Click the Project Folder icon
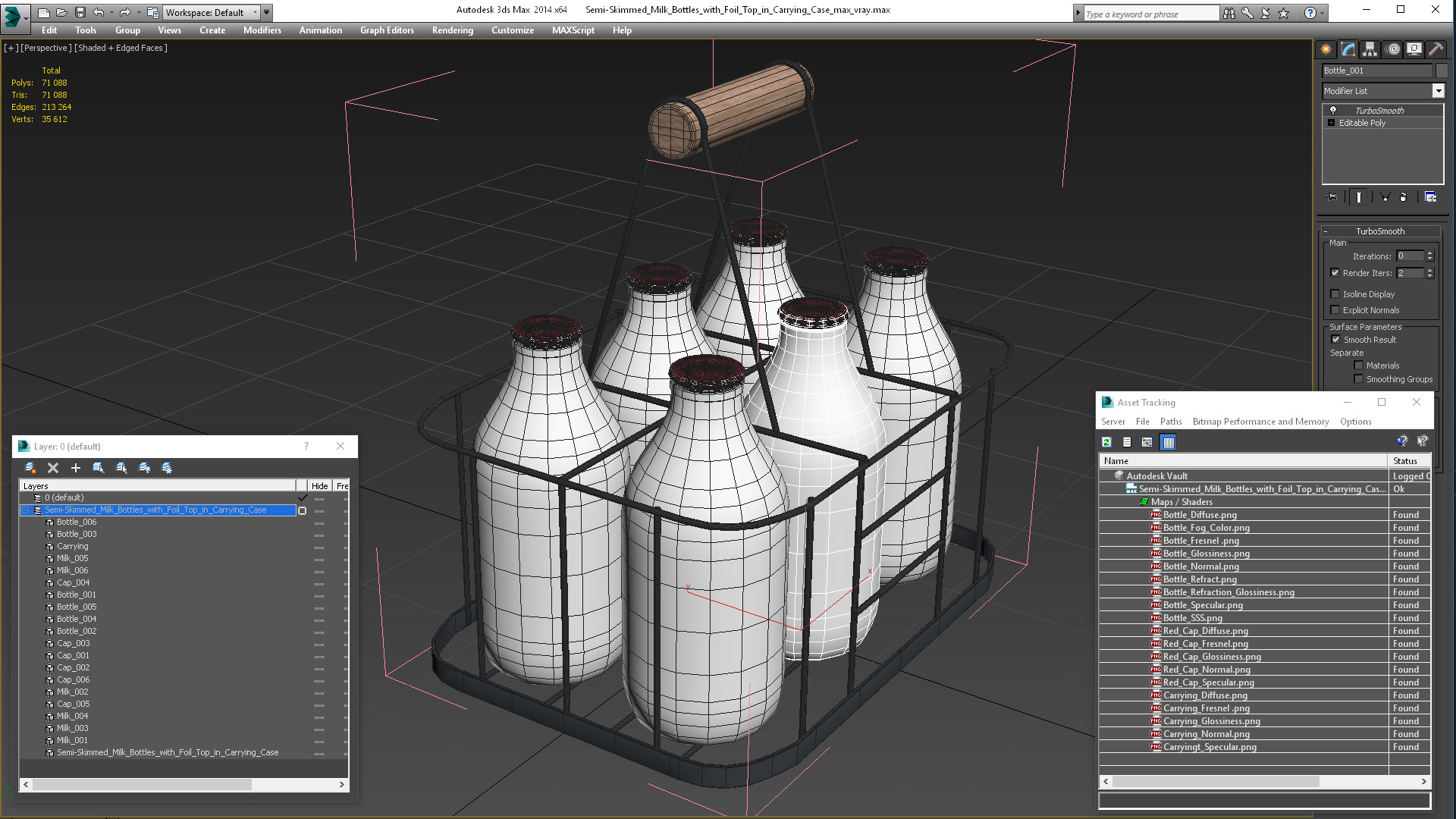This screenshot has width=1456, height=819. pos(152,12)
